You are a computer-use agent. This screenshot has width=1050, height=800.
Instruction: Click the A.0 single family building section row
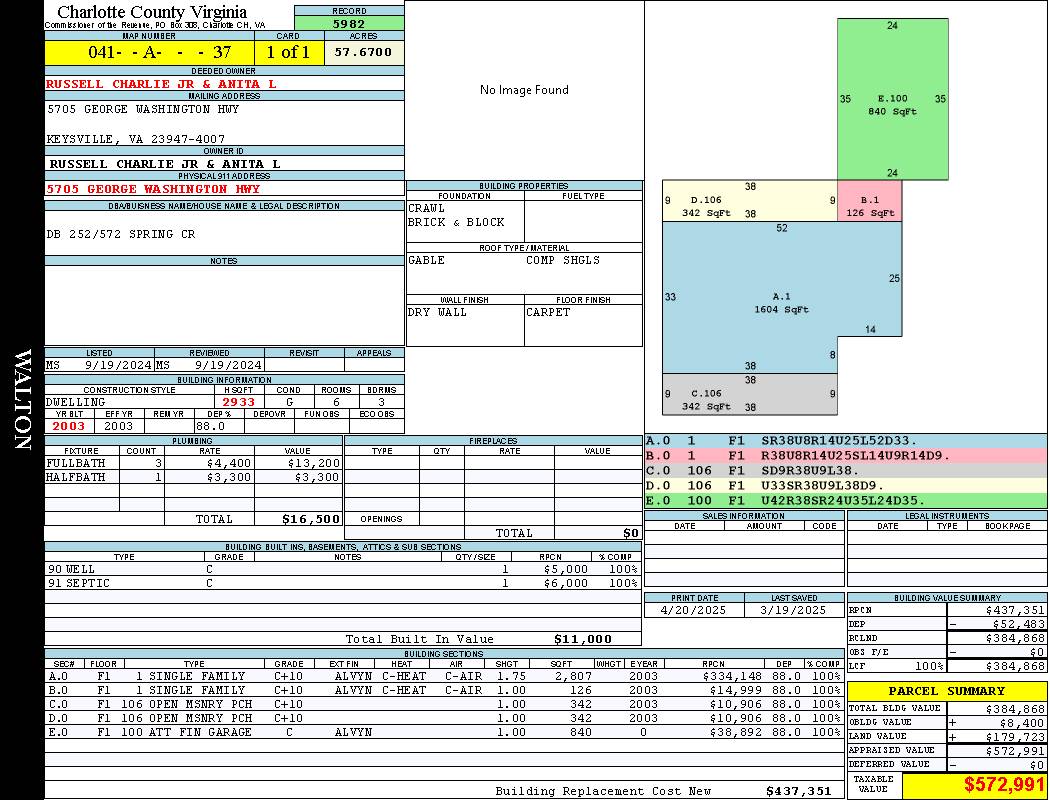(444, 676)
